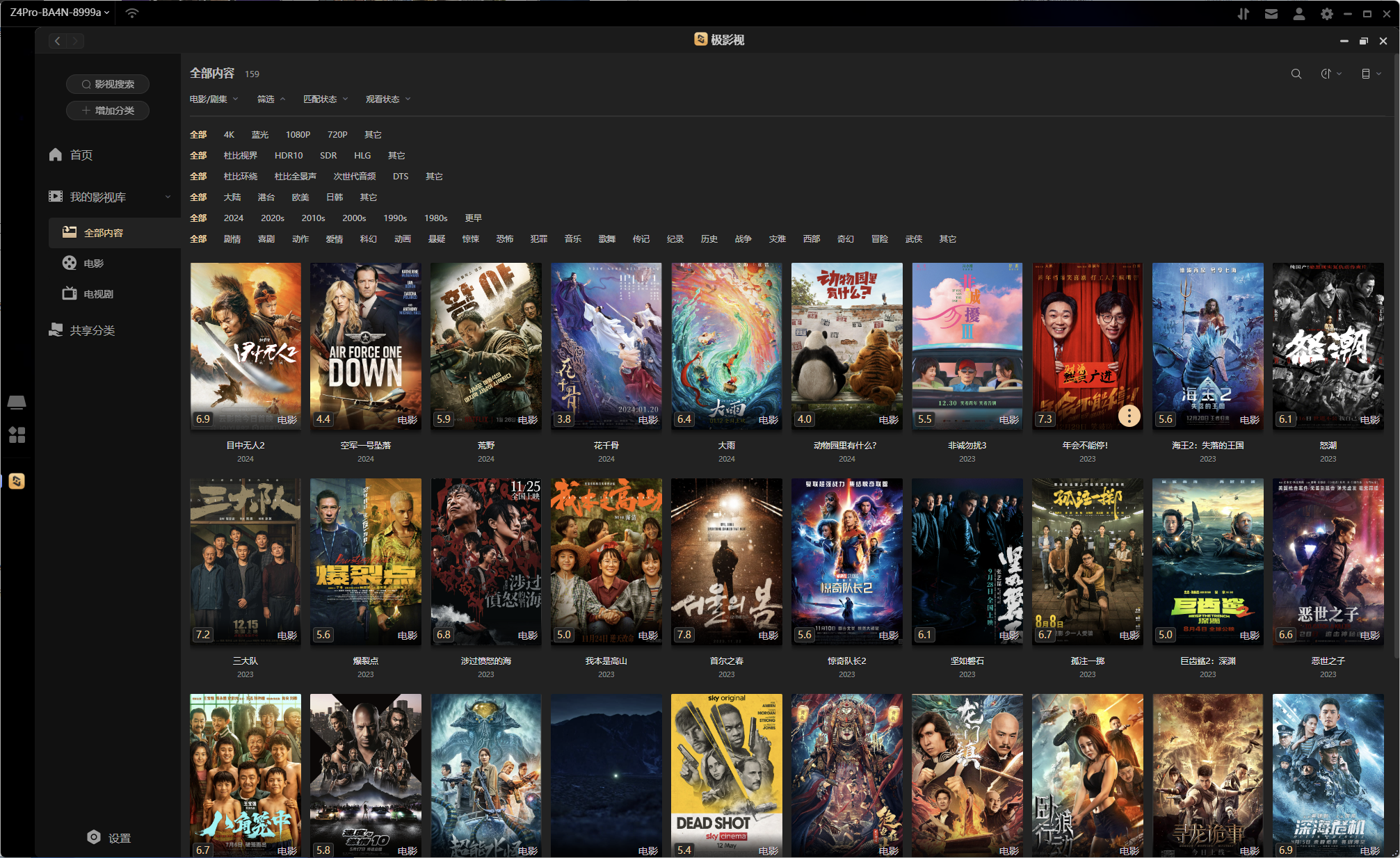Open the 海王2: 失落的王国 poster
The width and height of the screenshot is (1400, 858).
[x=1207, y=346]
